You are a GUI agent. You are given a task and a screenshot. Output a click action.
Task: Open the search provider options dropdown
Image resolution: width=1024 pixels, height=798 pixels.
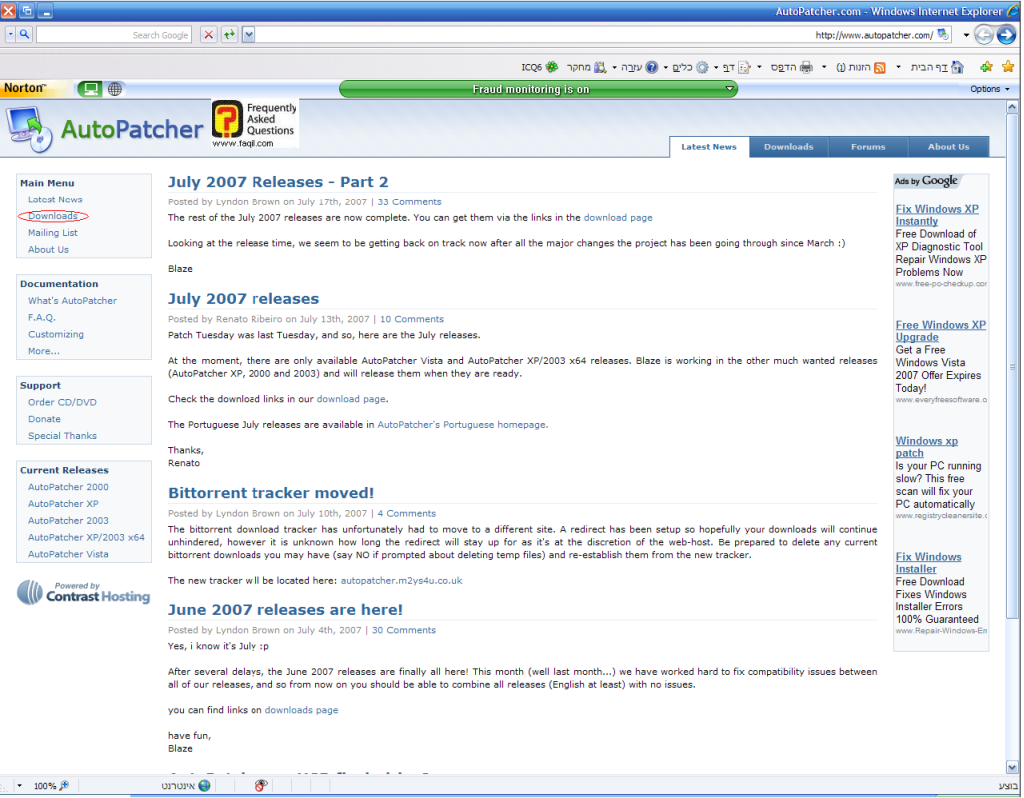[x=10, y=34]
